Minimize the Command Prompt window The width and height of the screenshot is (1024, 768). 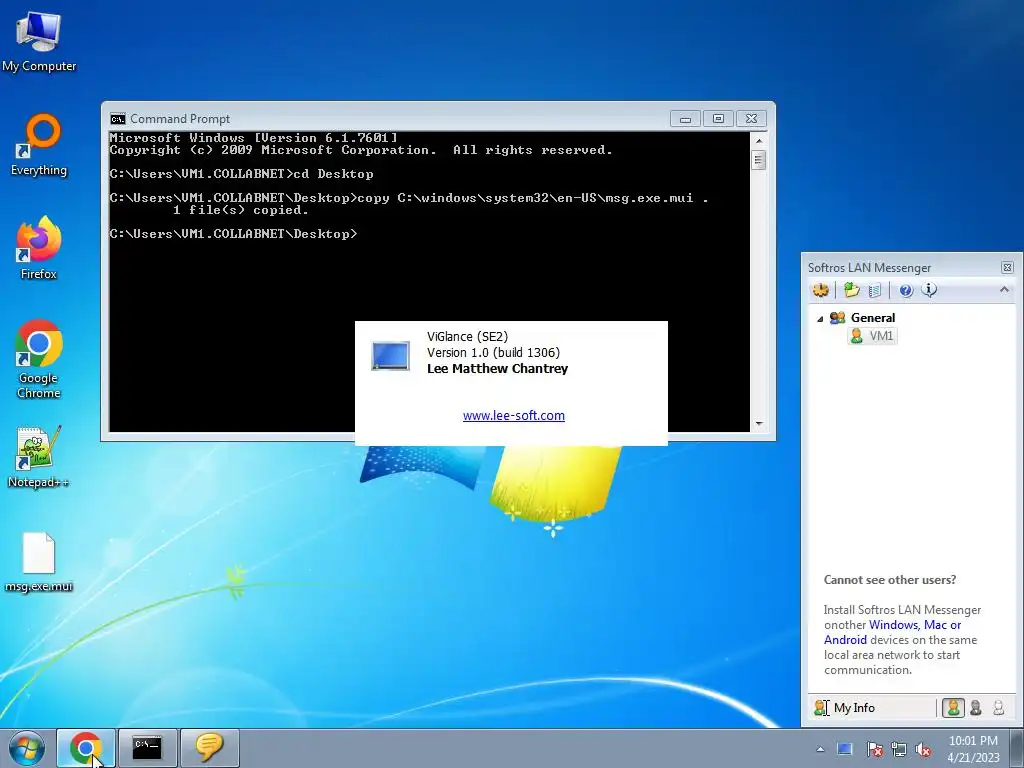(x=685, y=119)
